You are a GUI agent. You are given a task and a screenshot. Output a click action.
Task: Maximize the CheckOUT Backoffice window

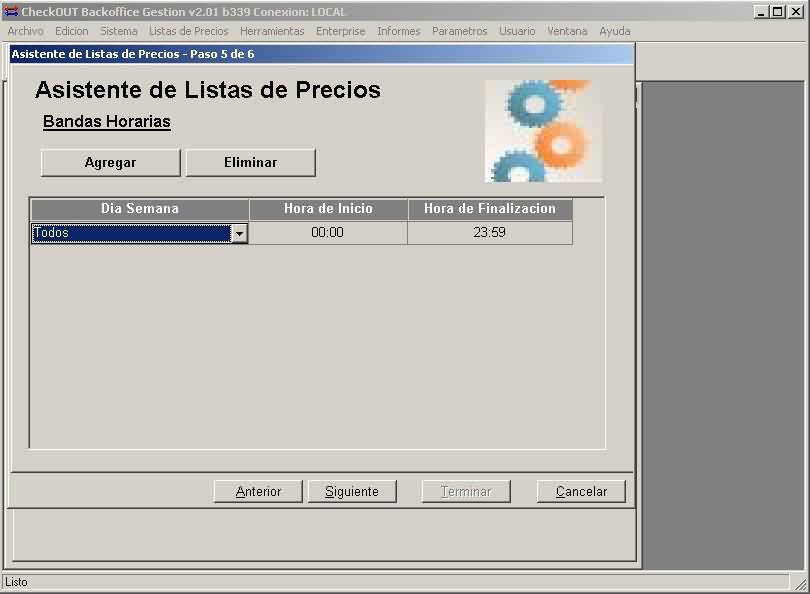777,11
